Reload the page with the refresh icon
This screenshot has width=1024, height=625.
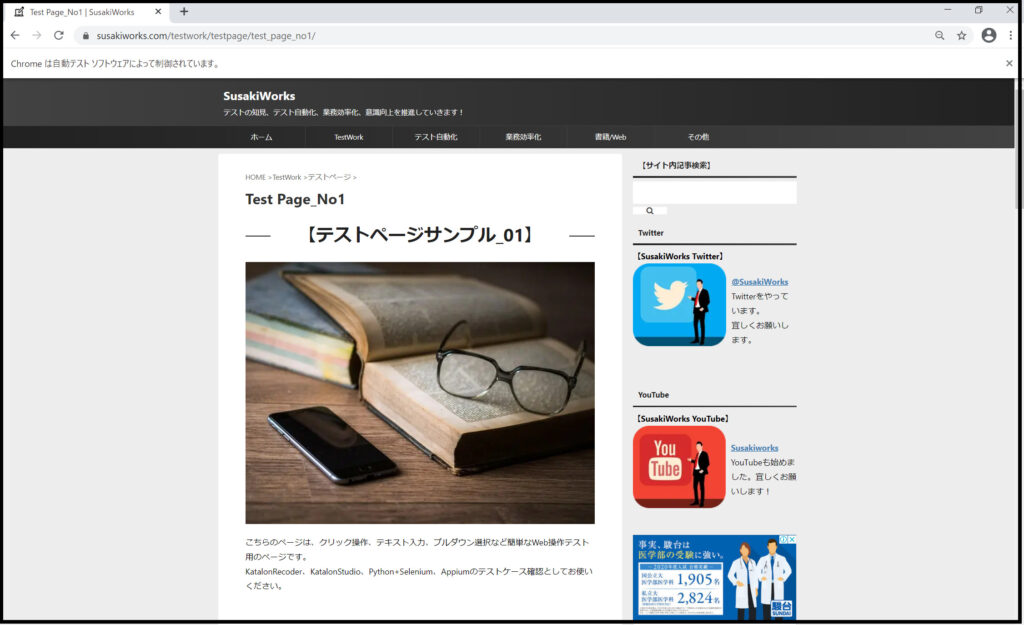(x=59, y=35)
